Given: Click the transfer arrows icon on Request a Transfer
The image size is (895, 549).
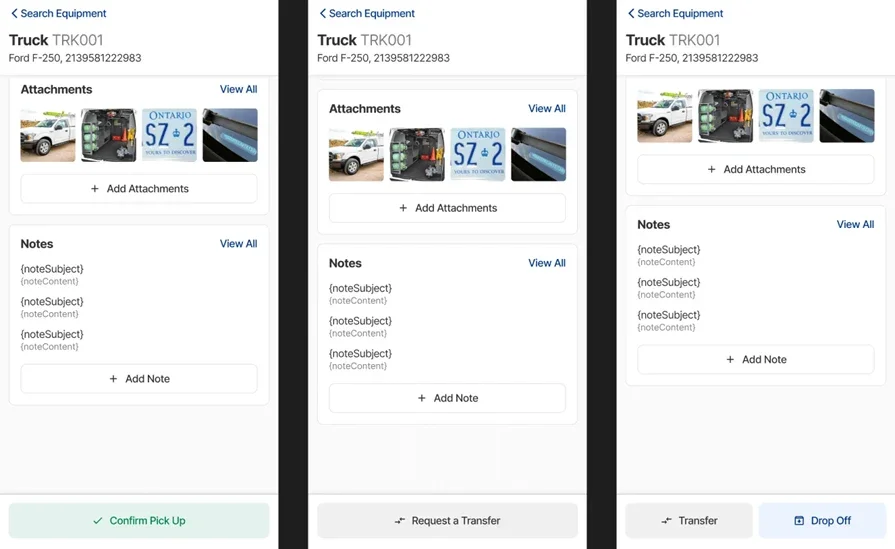Looking at the screenshot, I should point(400,521).
